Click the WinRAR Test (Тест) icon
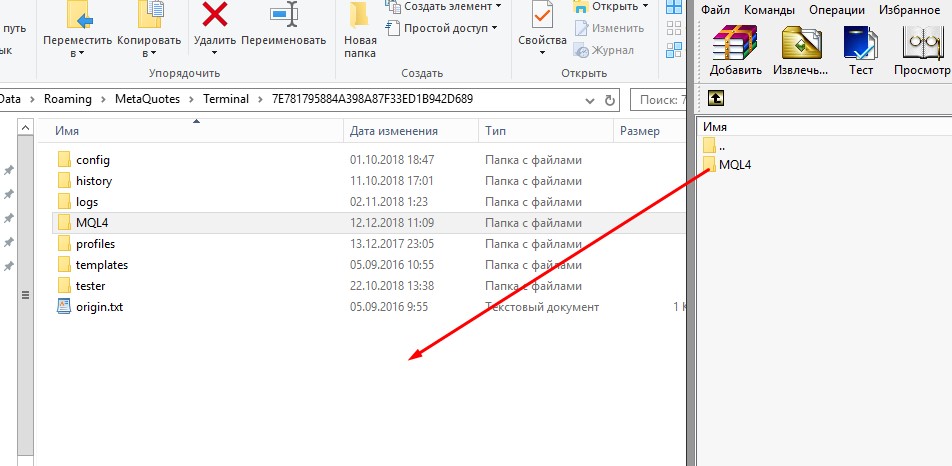This screenshot has height=466, width=952. (860, 44)
